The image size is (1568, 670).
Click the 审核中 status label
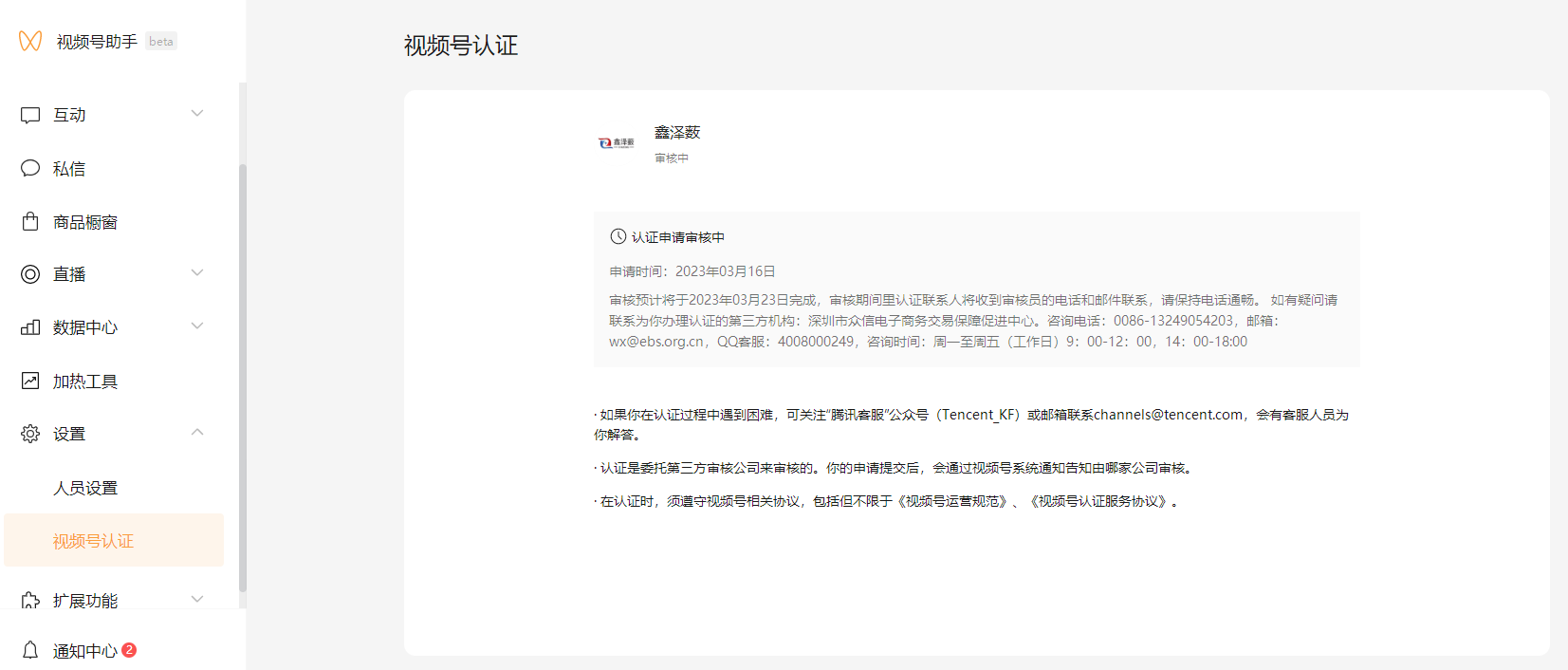672,158
